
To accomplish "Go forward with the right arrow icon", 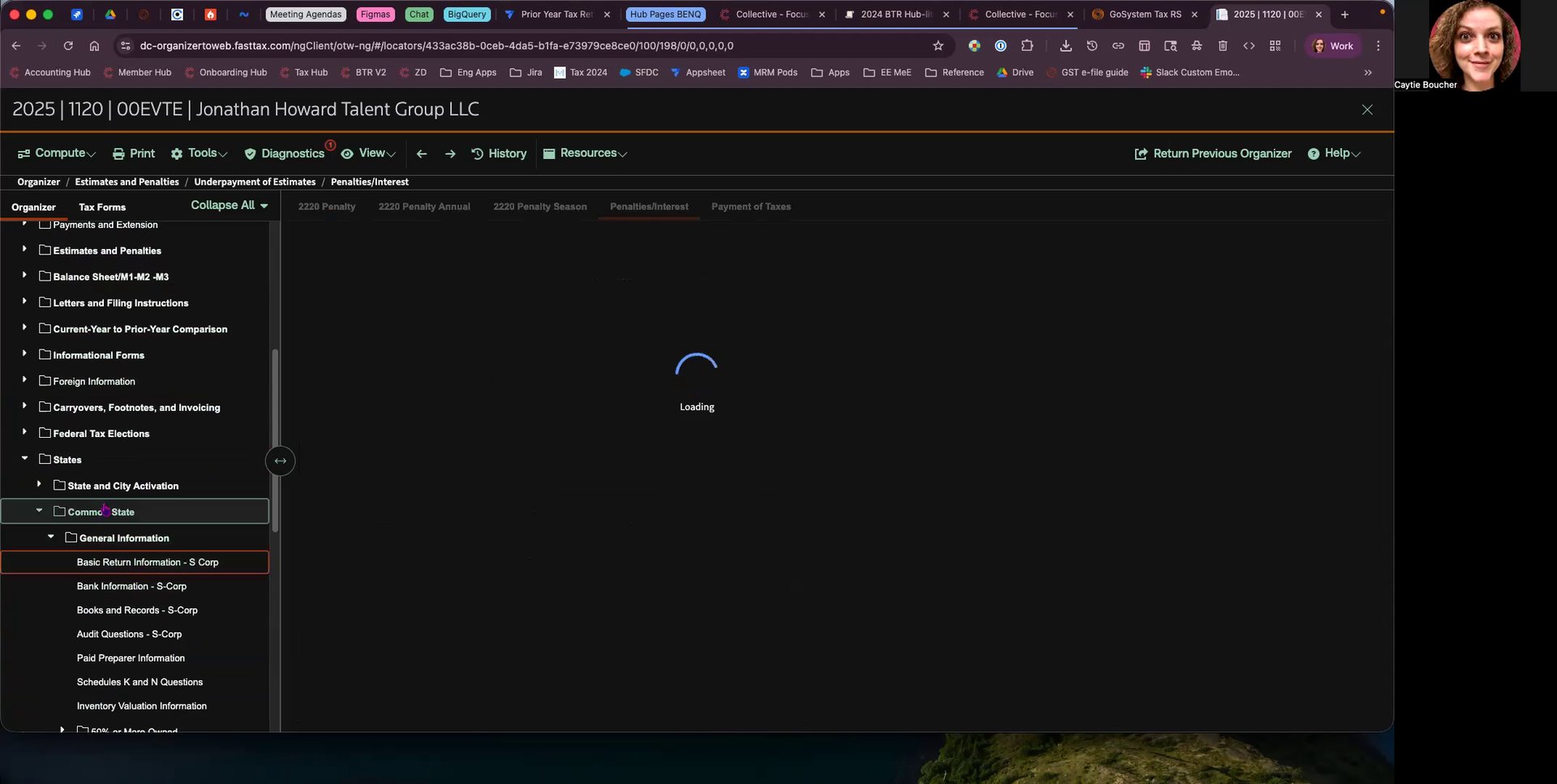I will [450, 154].
